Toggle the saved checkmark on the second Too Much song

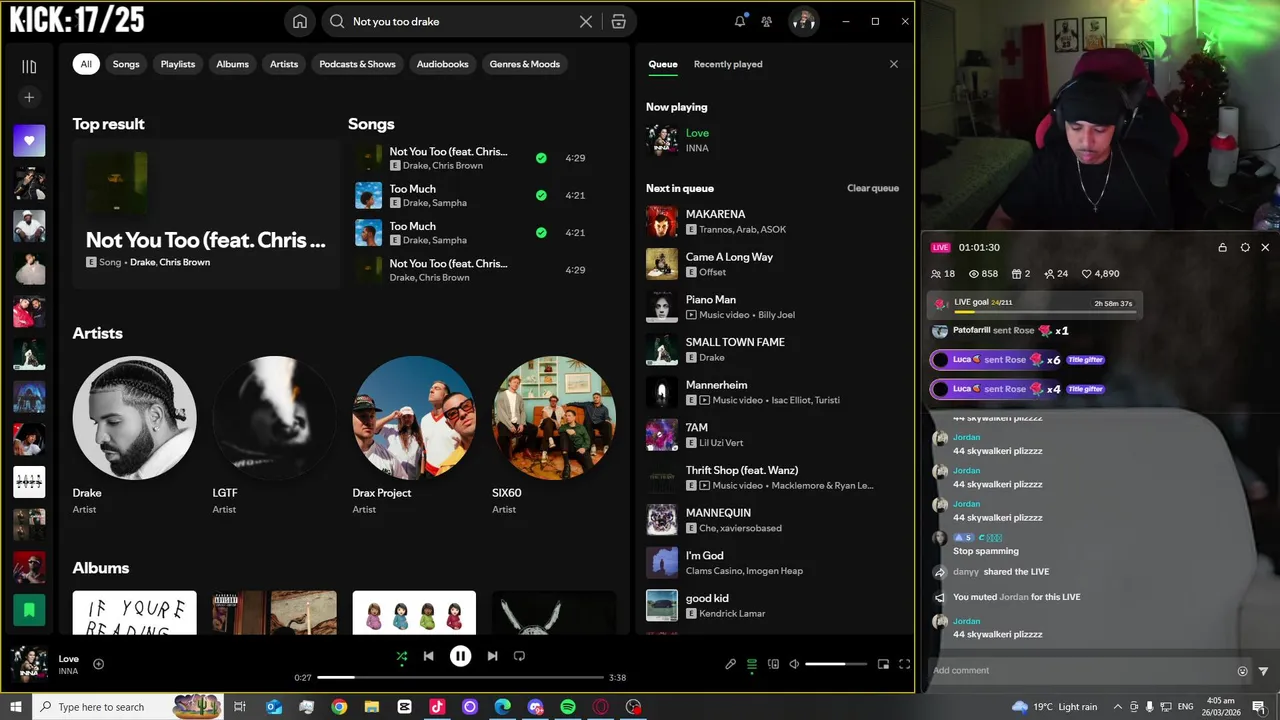(541, 232)
